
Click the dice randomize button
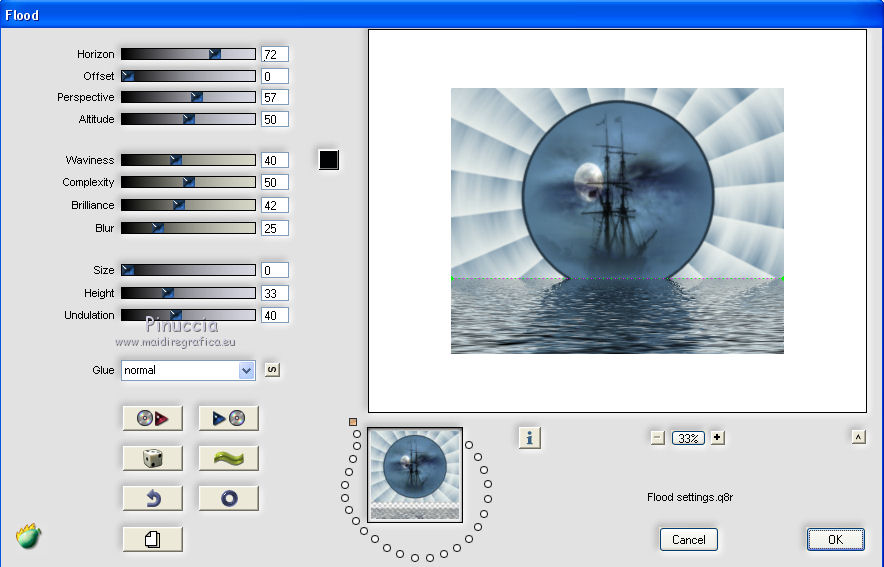153,458
